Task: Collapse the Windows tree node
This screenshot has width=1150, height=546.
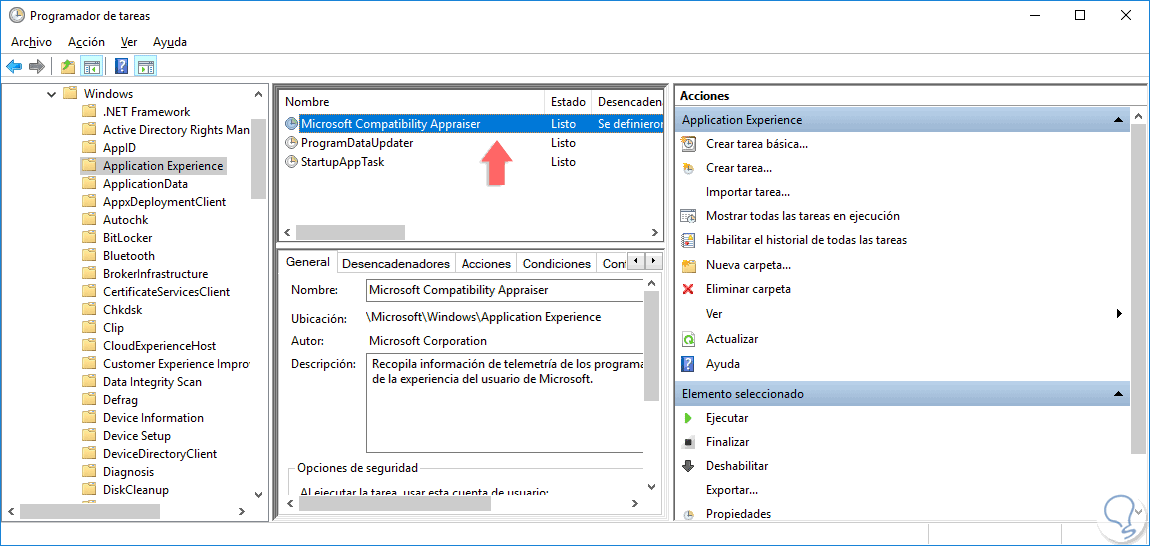Action: pyautogui.click(x=51, y=94)
